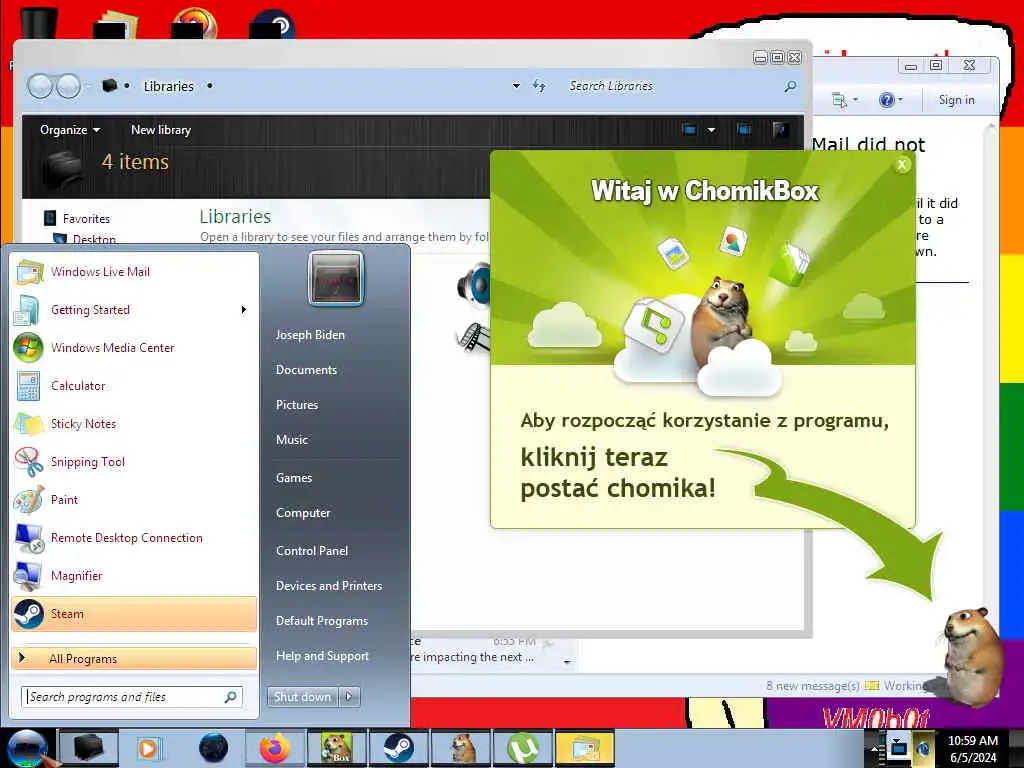Click the Explorer help icon in toolbar
Image resolution: width=1024 pixels, height=768 pixels.
point(781,129)
